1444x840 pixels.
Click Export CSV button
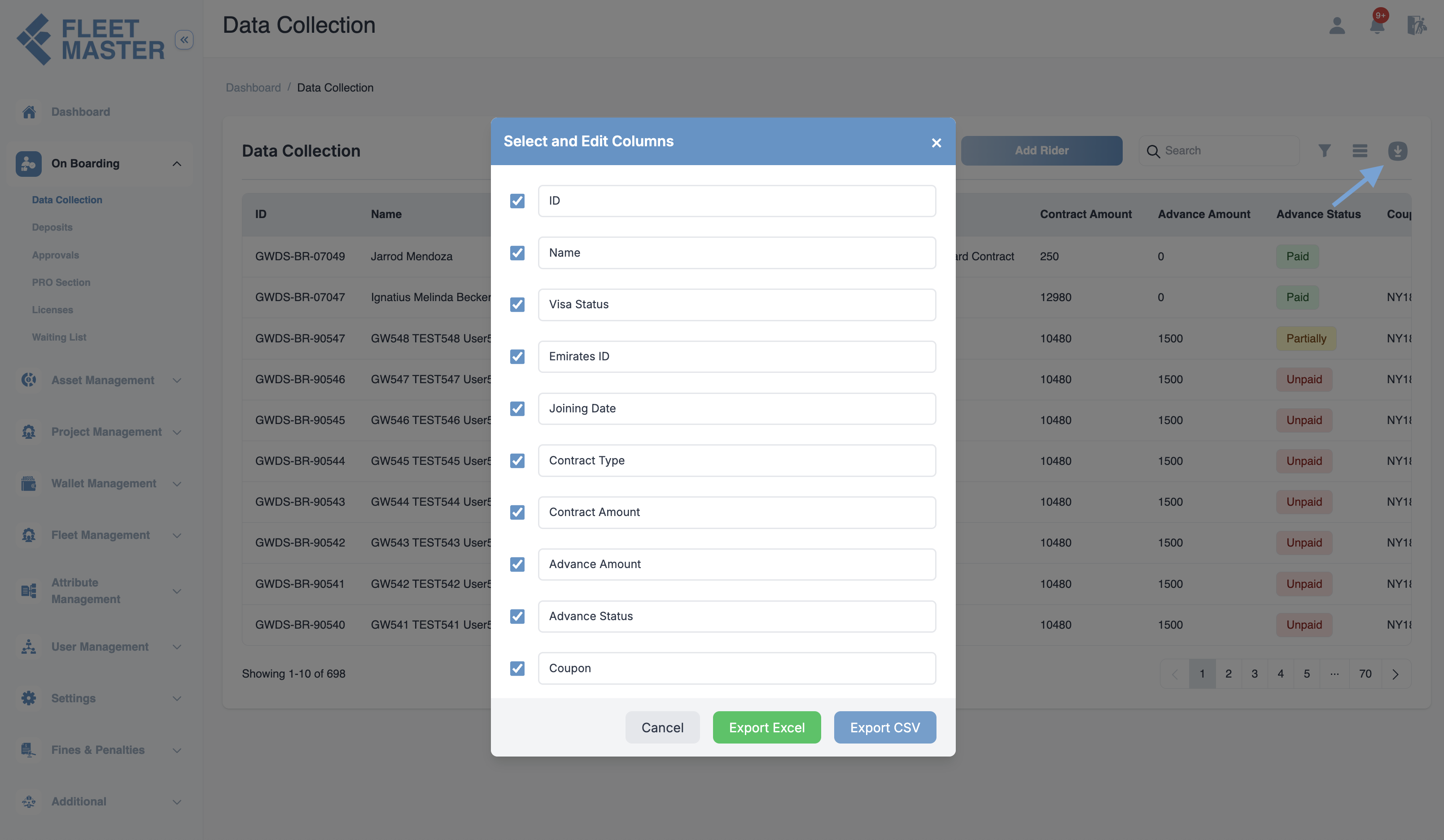[x=885, y=728]
